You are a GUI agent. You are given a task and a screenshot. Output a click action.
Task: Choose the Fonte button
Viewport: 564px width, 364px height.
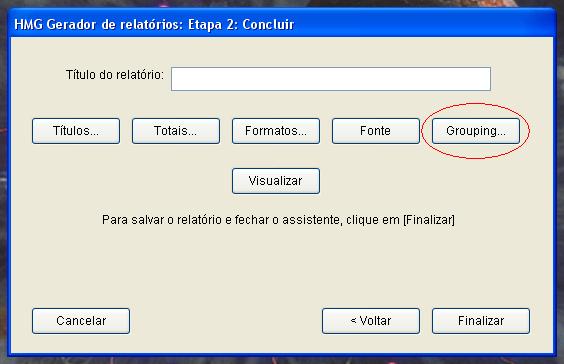pos(376,131)
